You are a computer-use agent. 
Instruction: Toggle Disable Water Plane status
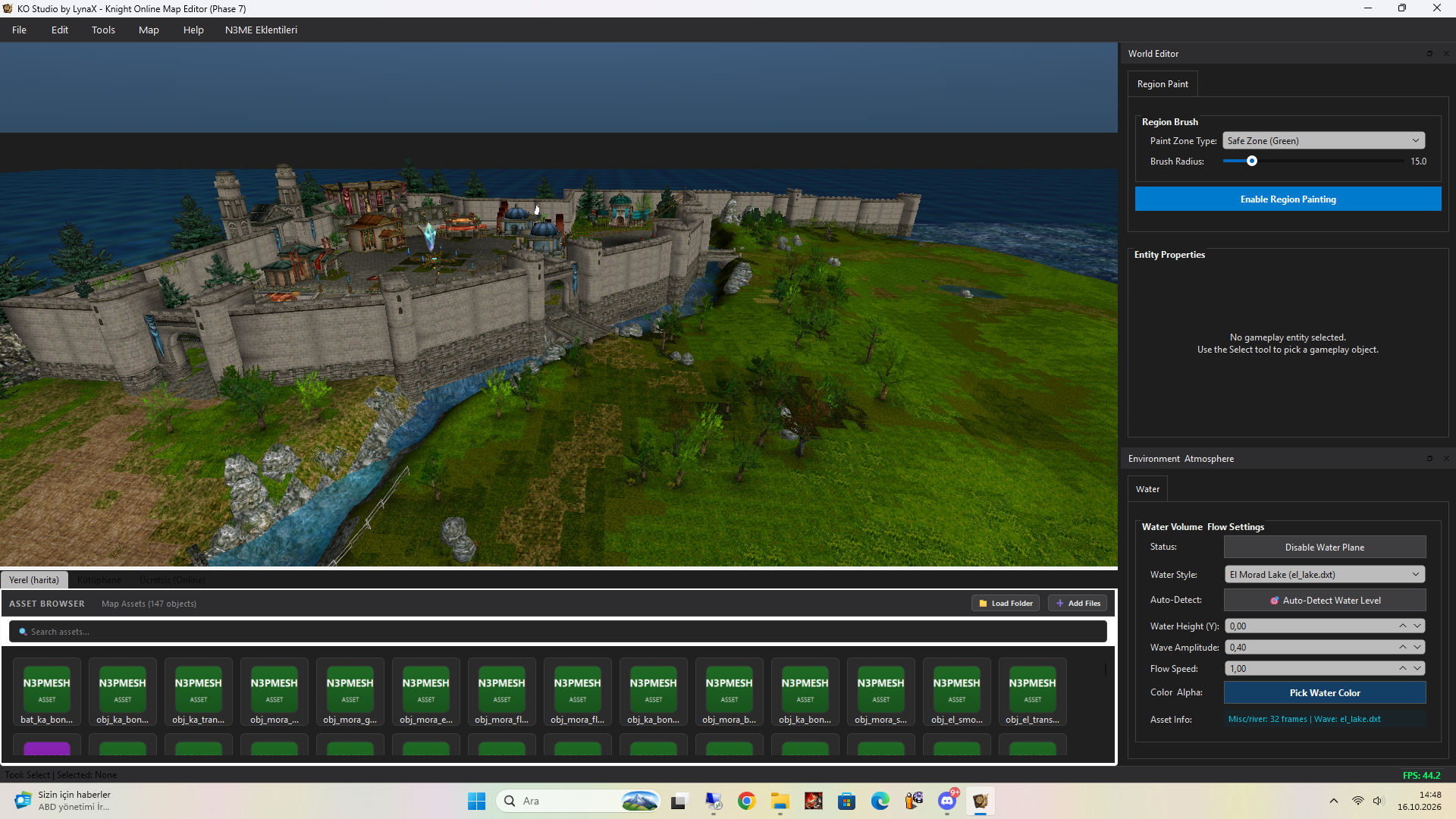point(1324,548)
